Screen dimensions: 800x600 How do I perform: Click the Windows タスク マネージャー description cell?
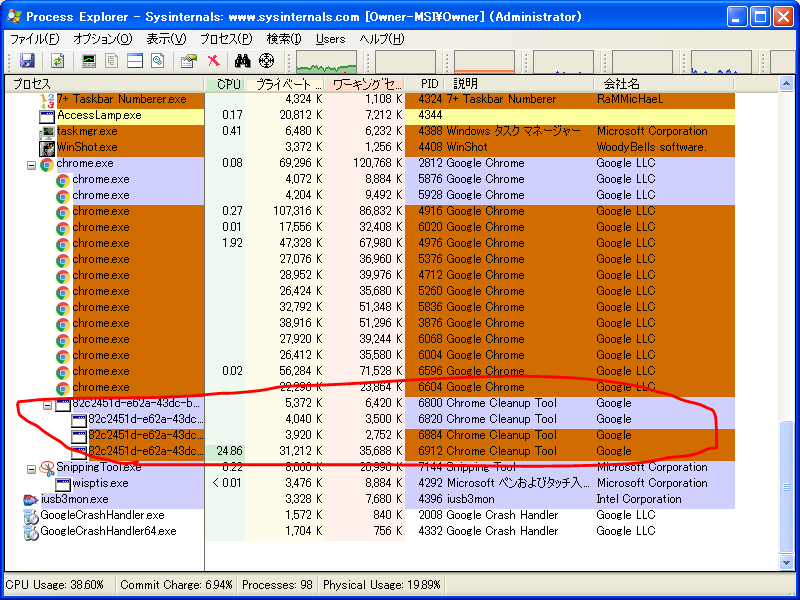pos(513,131)
